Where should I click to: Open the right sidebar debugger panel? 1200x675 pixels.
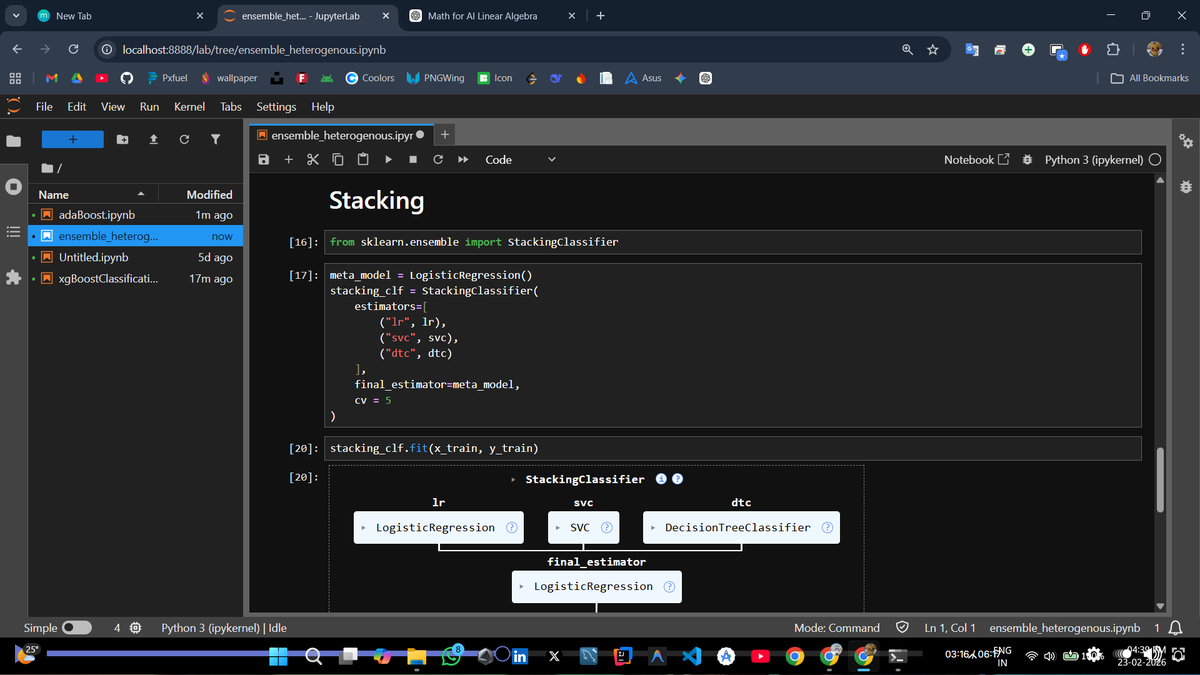pos(1186,187)
